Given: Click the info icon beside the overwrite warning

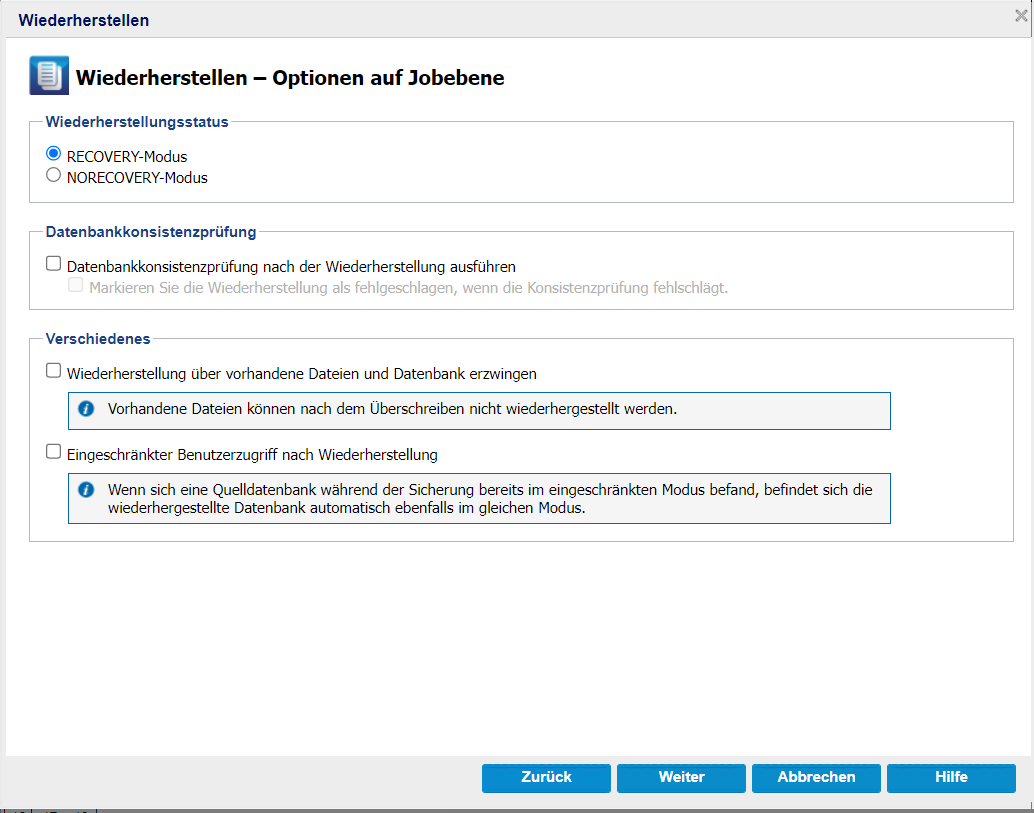Looking at the screenshot, I should click(x=86, y=409).
